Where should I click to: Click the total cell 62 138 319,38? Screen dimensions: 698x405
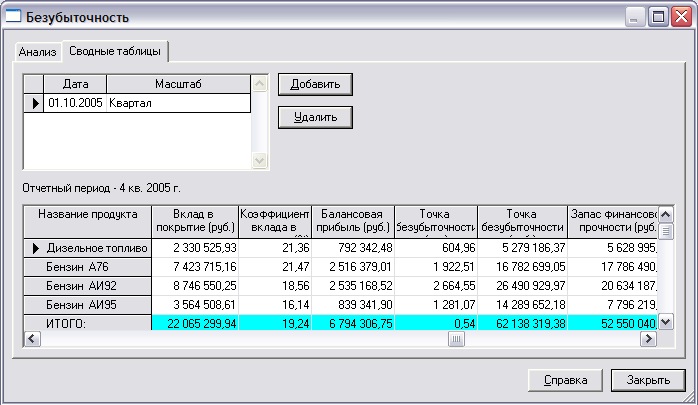point(523,323)
